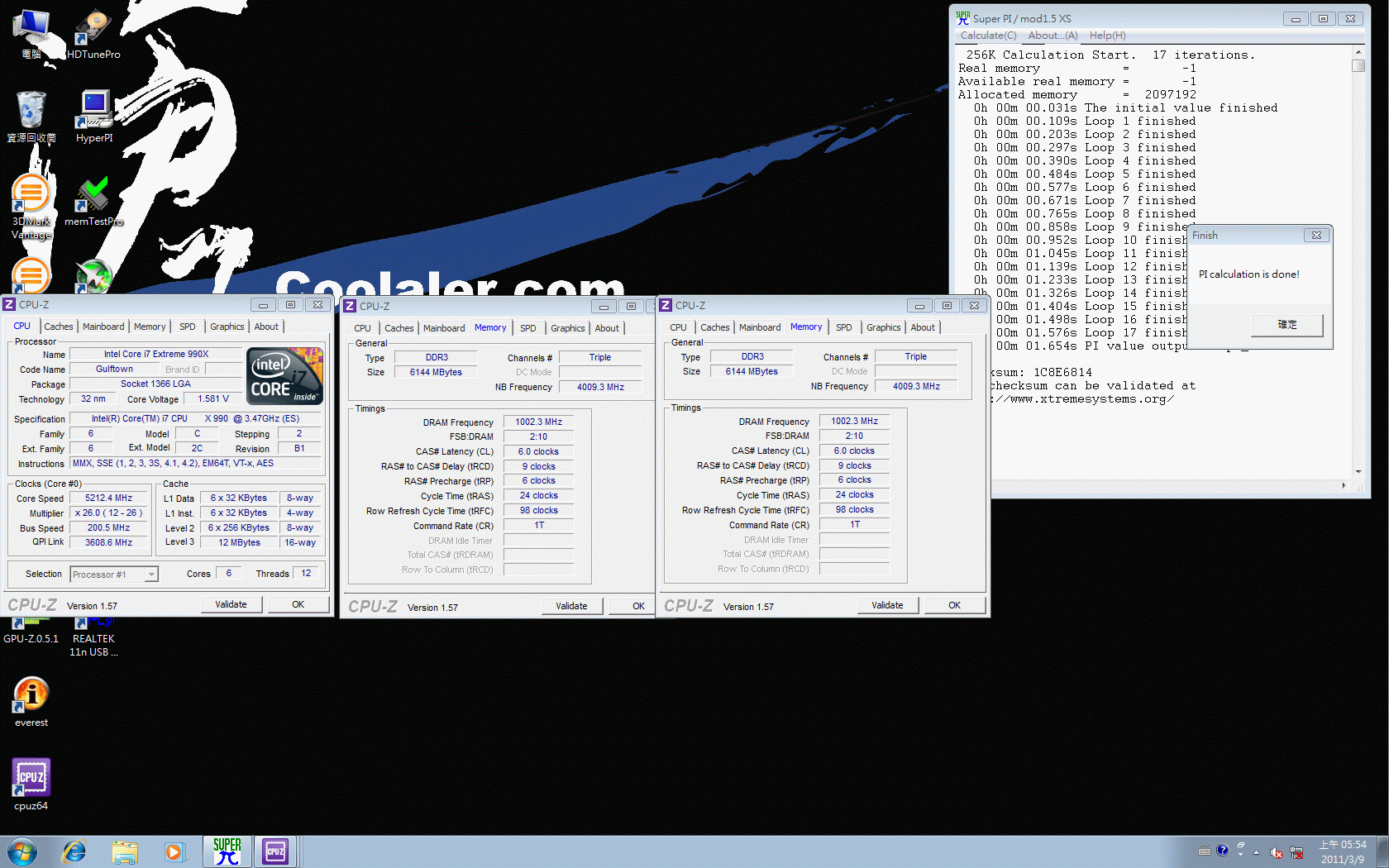The image size is (1389, 868).
Task: Select the CPU-Z taskbar button
Action: pos(275,851)
